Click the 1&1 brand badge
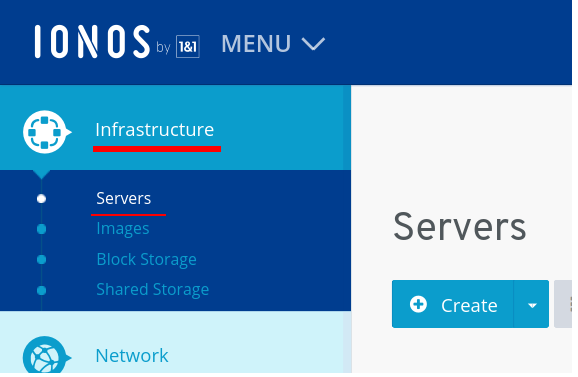578x377 pixels. (x=188, y=46)
